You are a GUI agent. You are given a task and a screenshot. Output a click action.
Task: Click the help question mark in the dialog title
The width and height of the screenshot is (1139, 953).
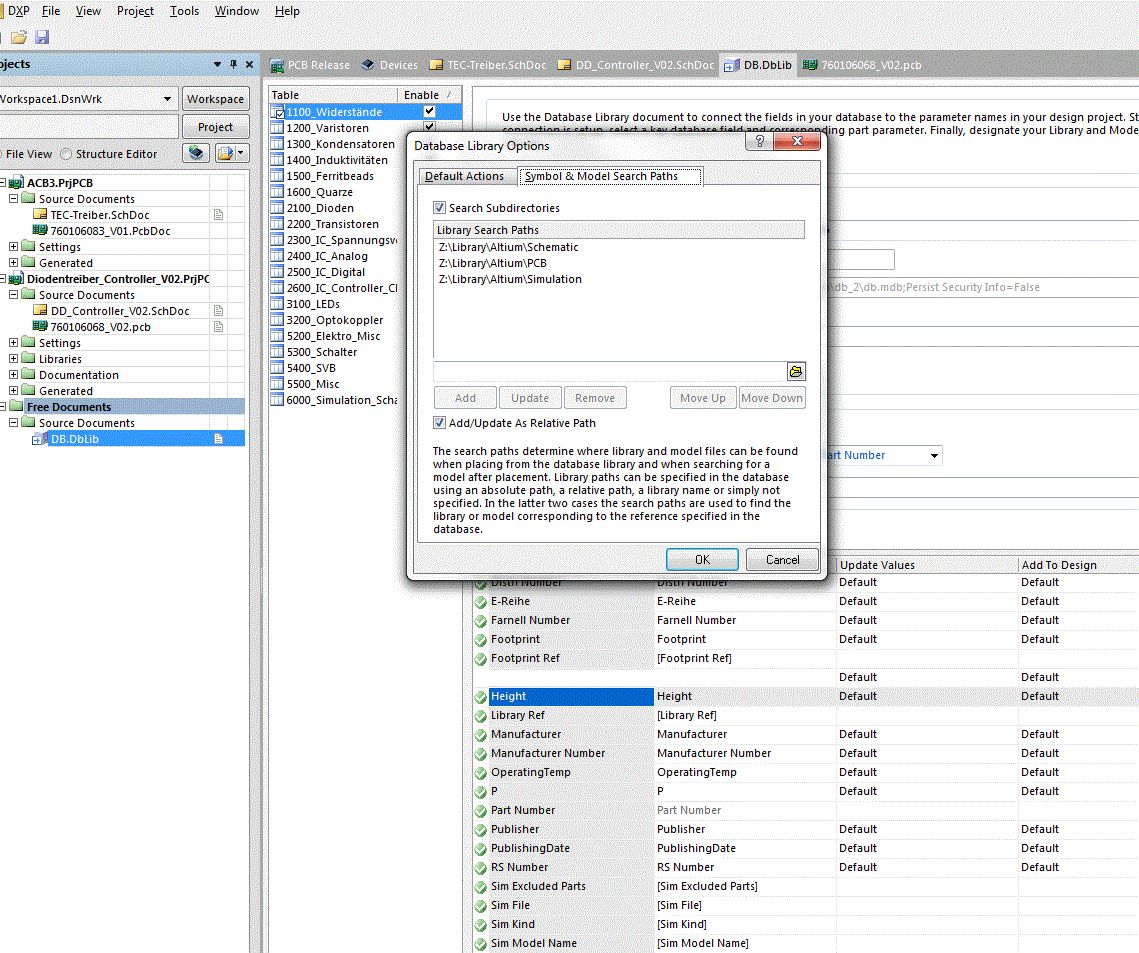(760, 143)
